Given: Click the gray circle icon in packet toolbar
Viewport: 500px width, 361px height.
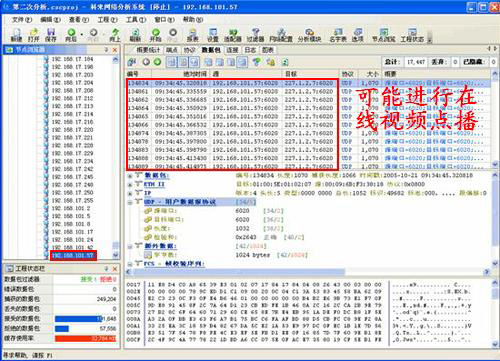Looking at the screenshot, I should (x=146, y=62).
